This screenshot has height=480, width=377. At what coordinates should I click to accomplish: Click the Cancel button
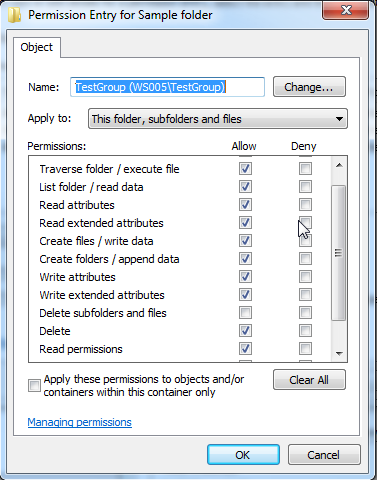324,455
